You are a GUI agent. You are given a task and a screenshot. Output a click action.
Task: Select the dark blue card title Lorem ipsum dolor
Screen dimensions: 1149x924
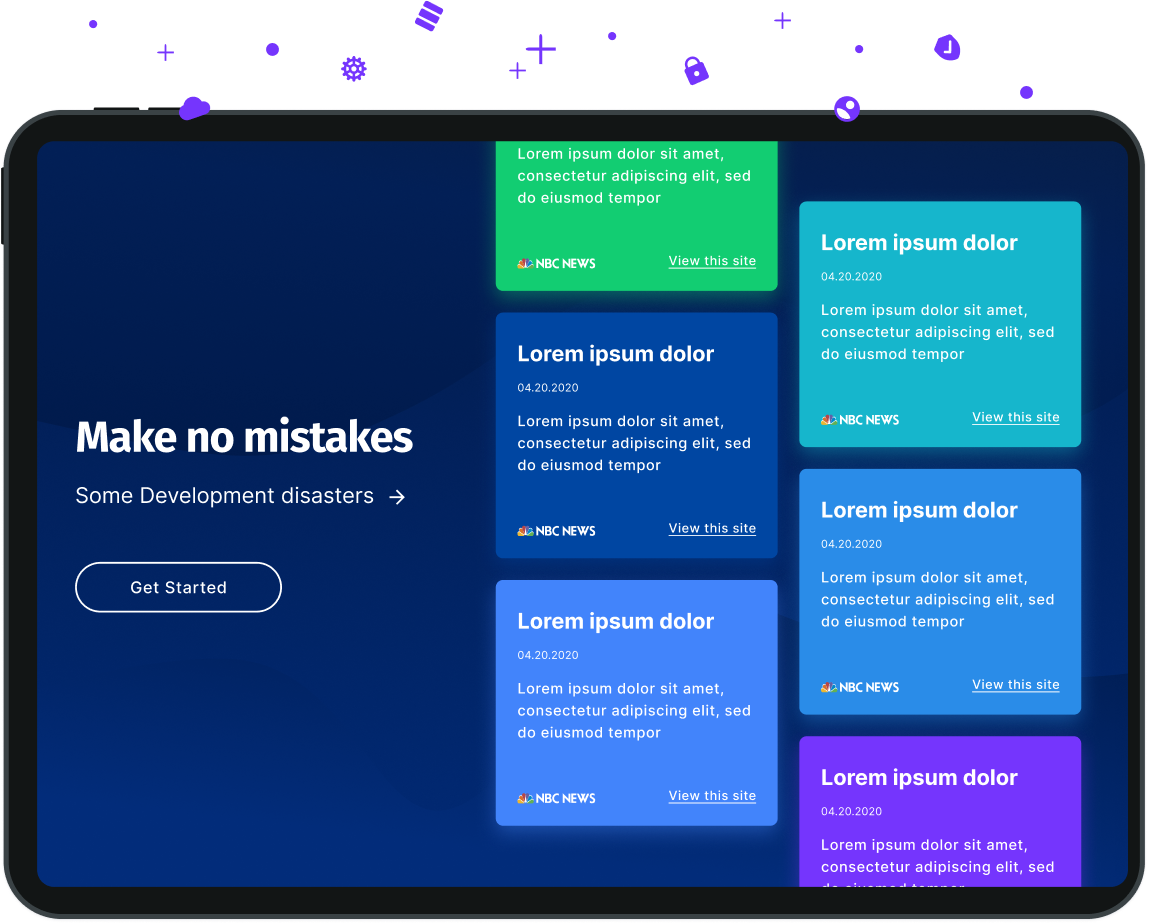click(616, 354)
